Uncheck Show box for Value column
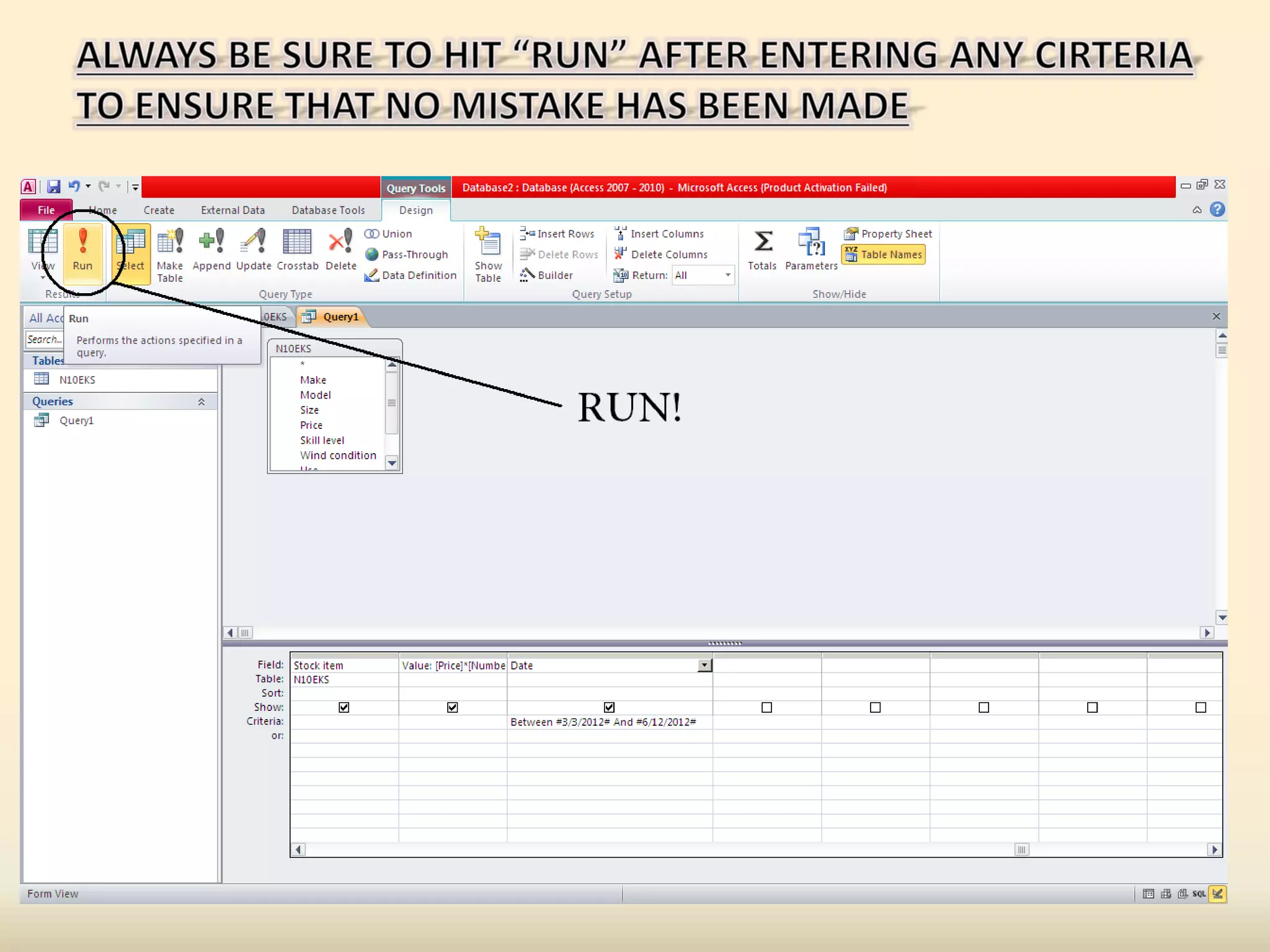The height and width of the screenshot is (952, 1270). pyautogui.click(x=453, y=707)
